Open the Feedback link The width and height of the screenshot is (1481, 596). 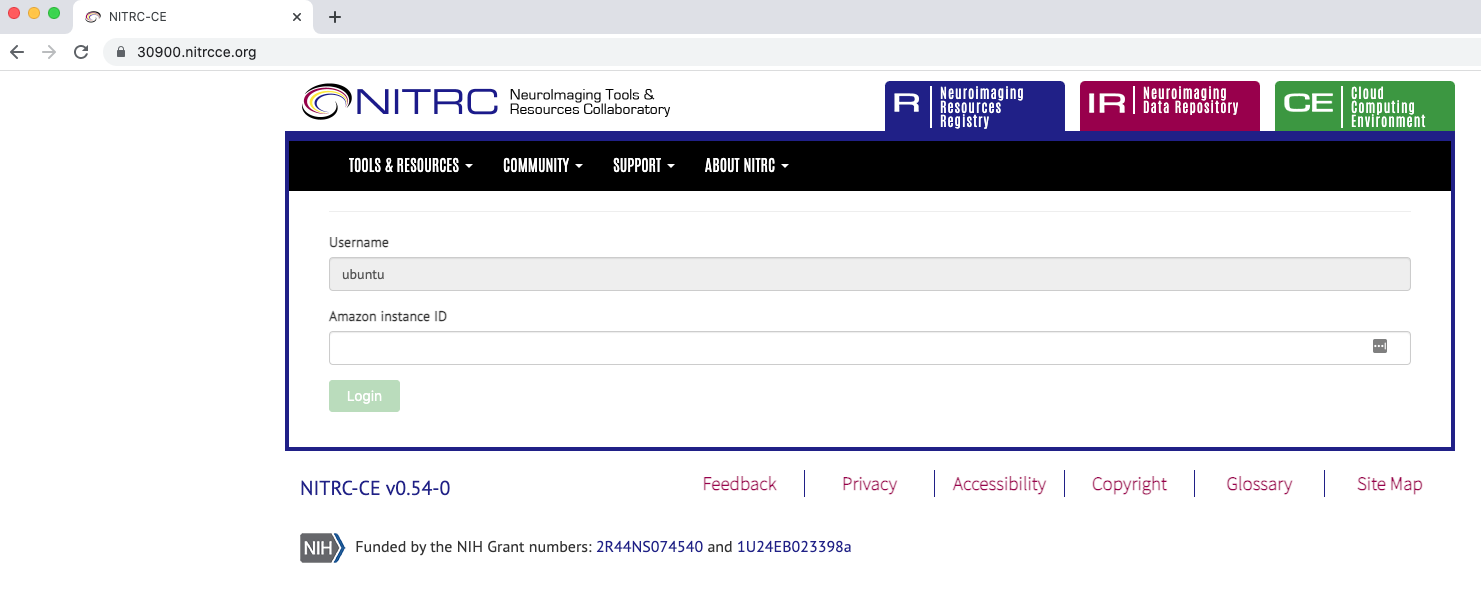click(x=739, y=484)
